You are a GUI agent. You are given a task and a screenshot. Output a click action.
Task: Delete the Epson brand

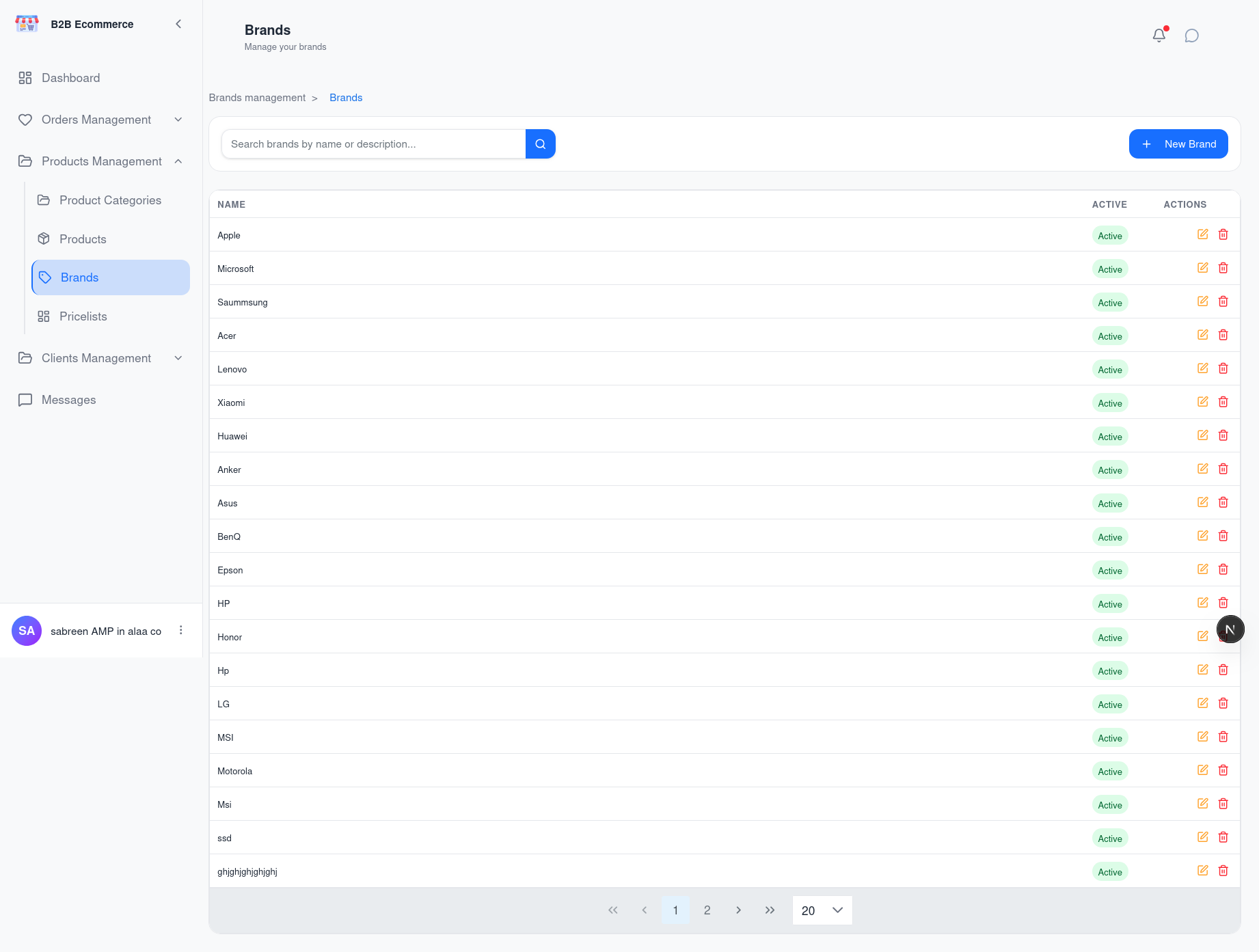[1223, 569]
